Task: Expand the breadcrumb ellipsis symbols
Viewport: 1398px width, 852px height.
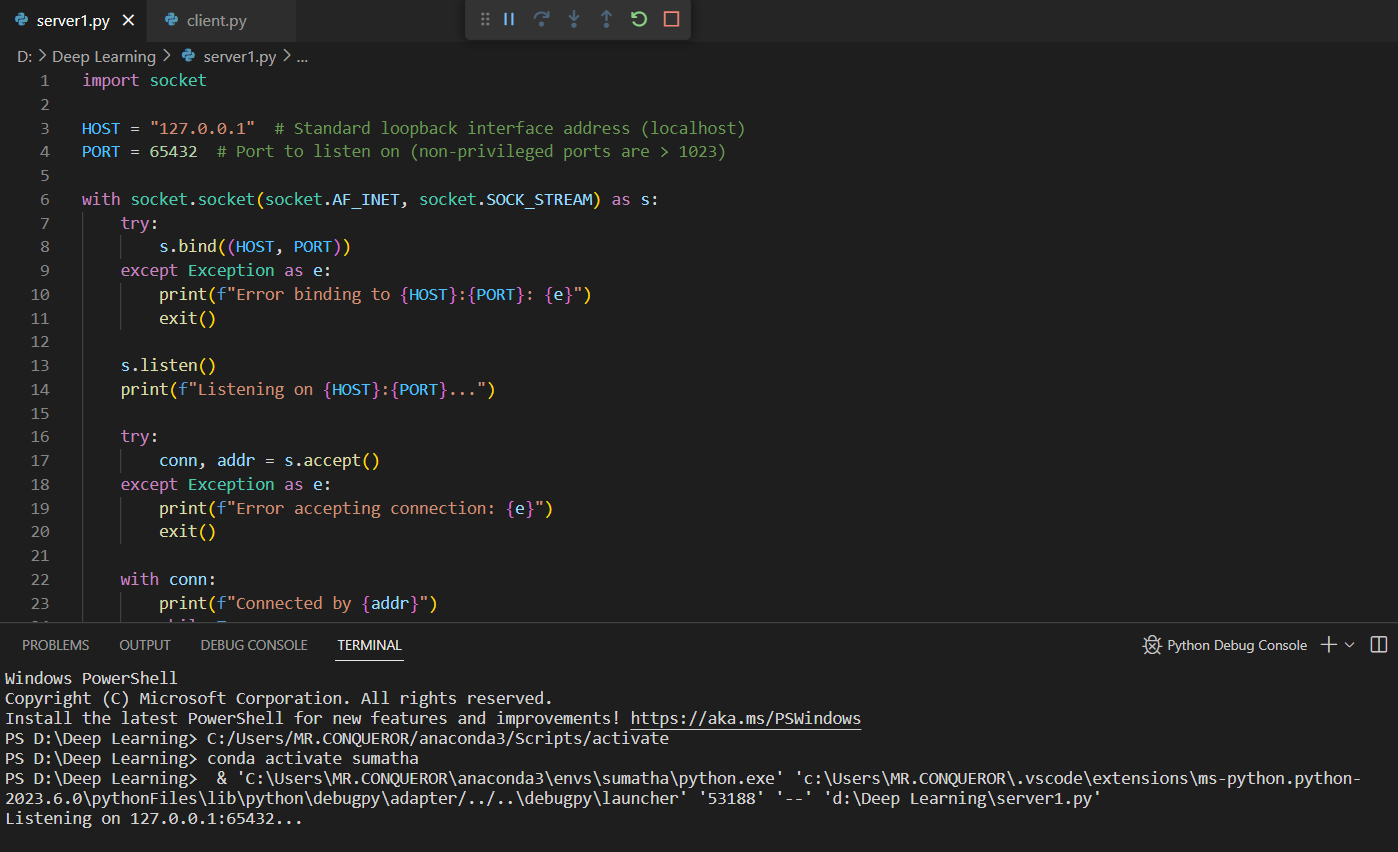Action: (x=302, y=56)
